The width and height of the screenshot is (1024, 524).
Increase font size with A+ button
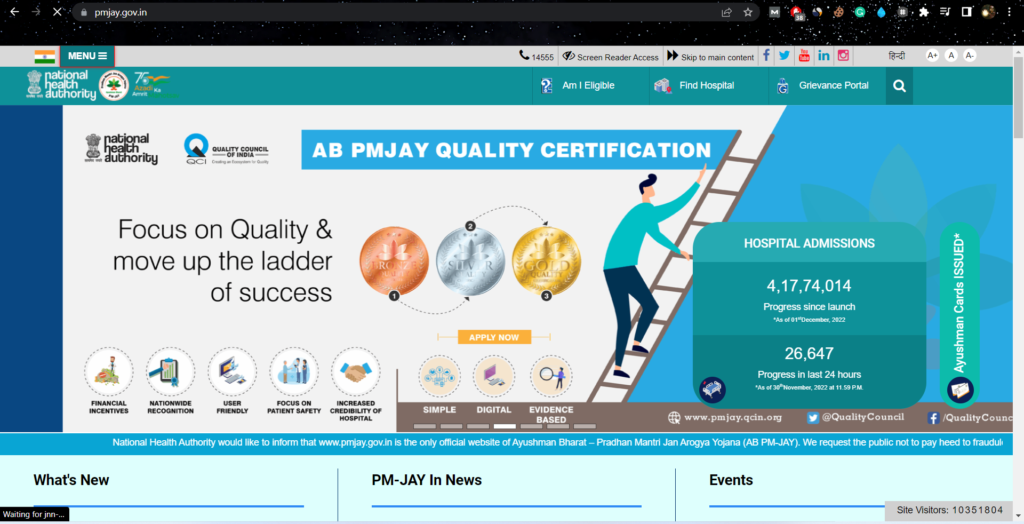pyautogui.click(x=932, y=56)
